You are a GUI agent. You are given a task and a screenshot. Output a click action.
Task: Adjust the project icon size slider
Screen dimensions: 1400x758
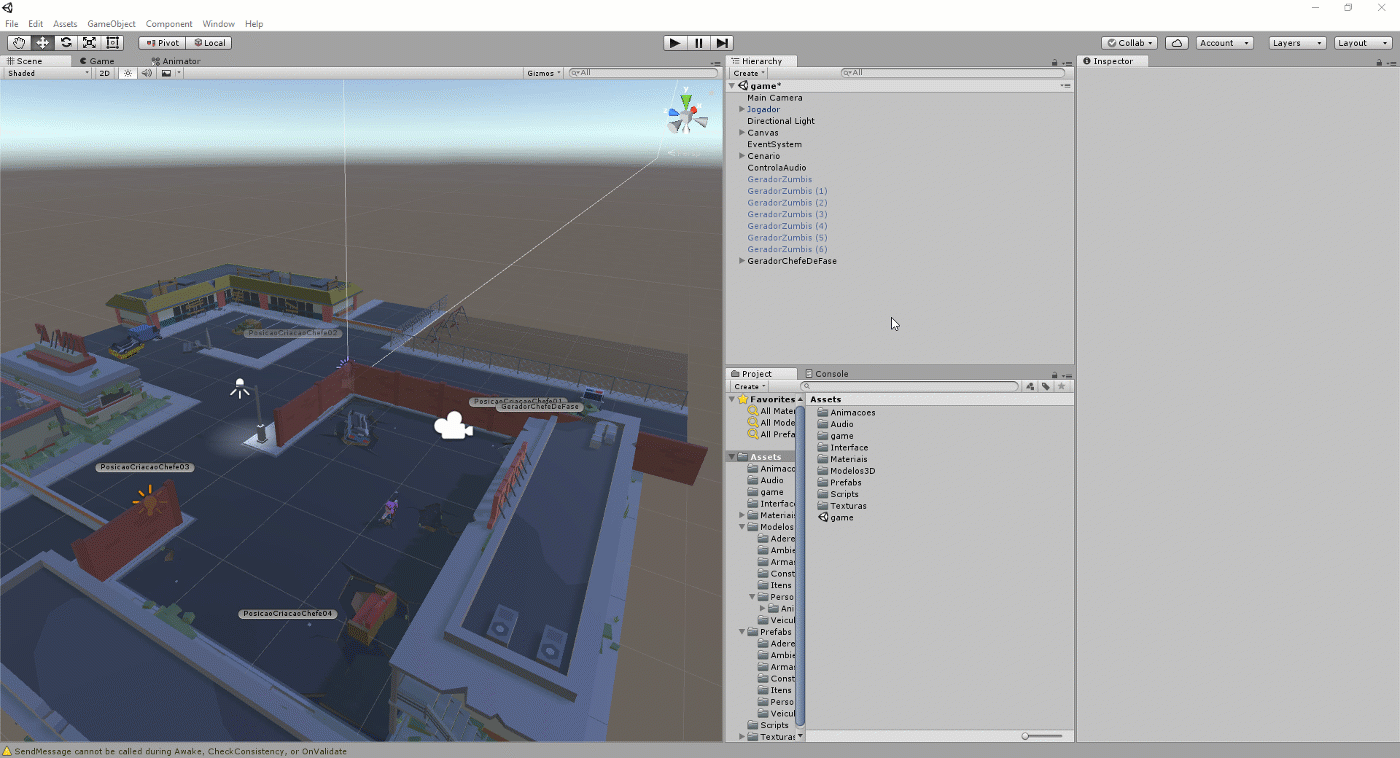[x=1026, y=736]
